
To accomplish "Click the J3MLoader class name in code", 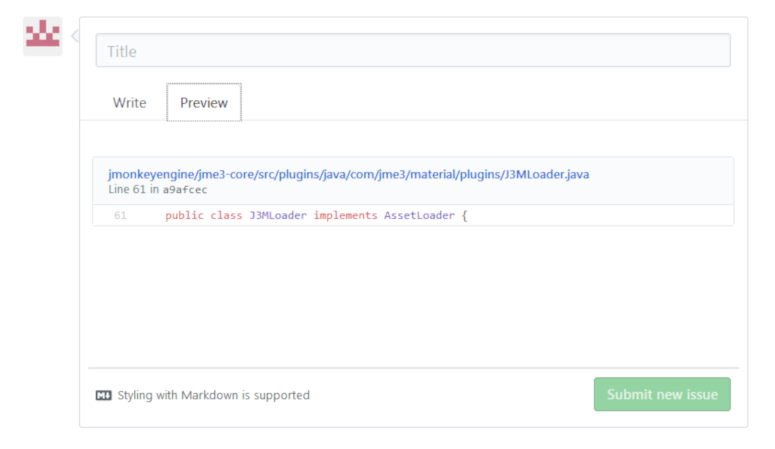I will (x=278, y=215).
